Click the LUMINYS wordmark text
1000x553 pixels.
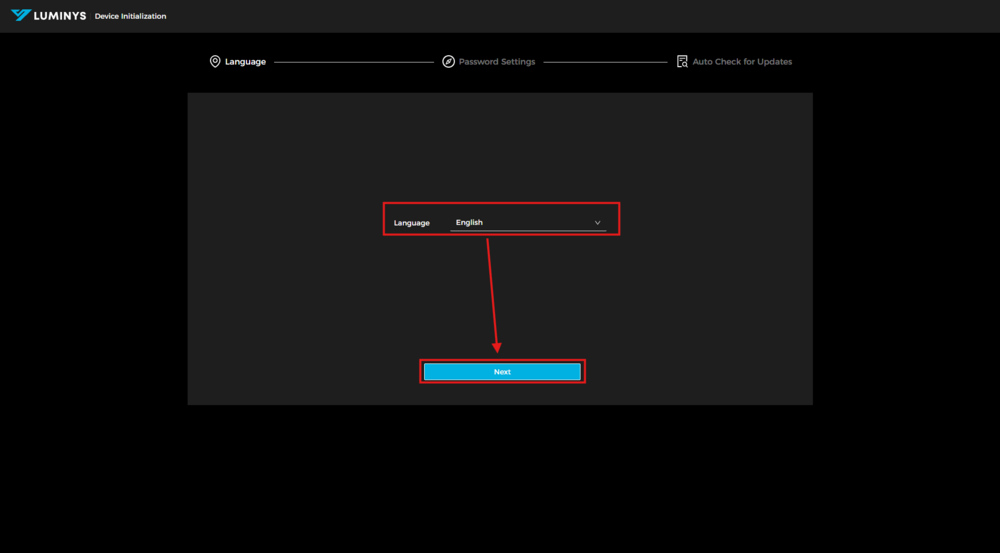pos(60,16)
